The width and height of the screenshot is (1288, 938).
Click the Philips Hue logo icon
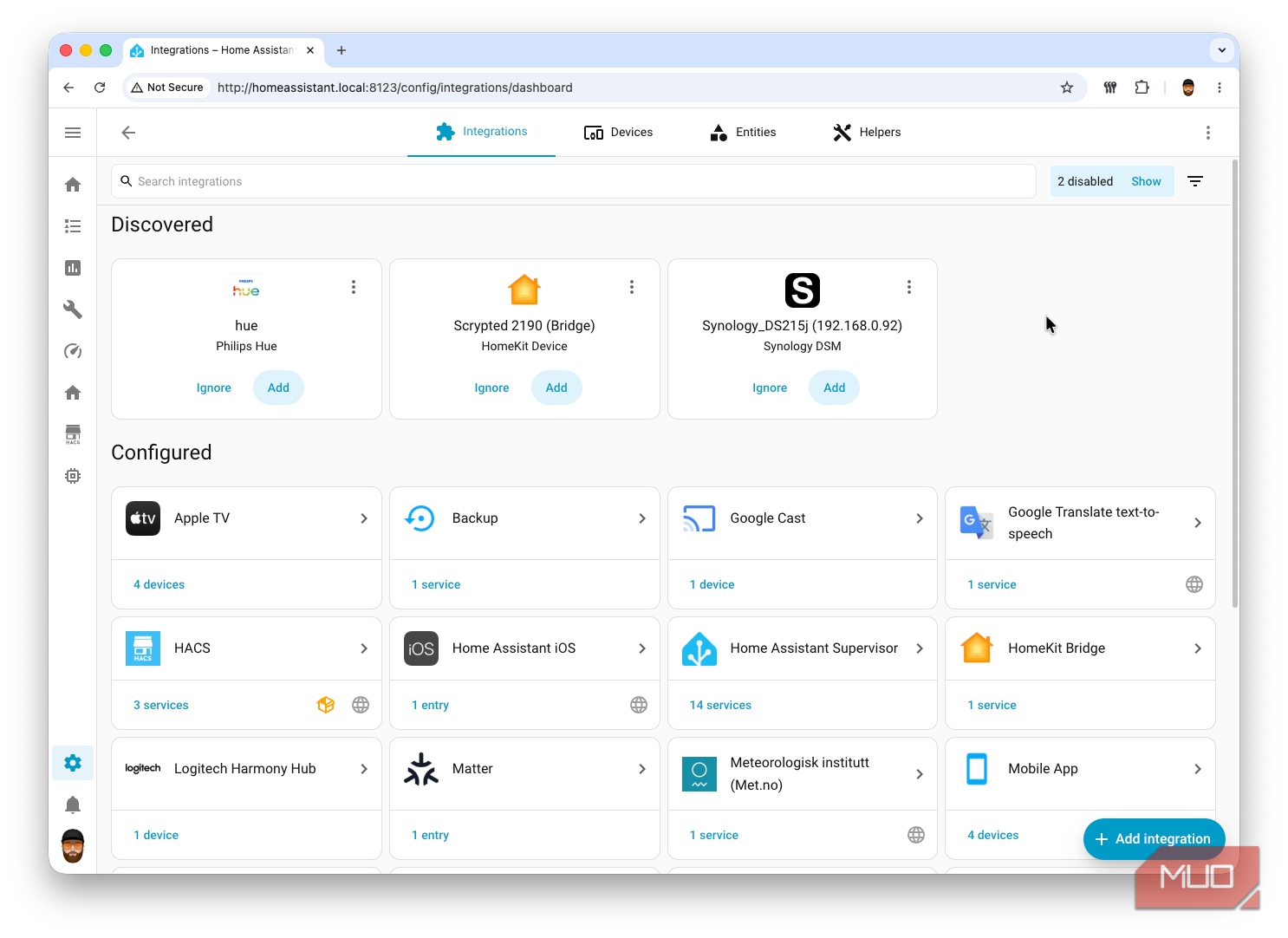(x=246, y=290)
